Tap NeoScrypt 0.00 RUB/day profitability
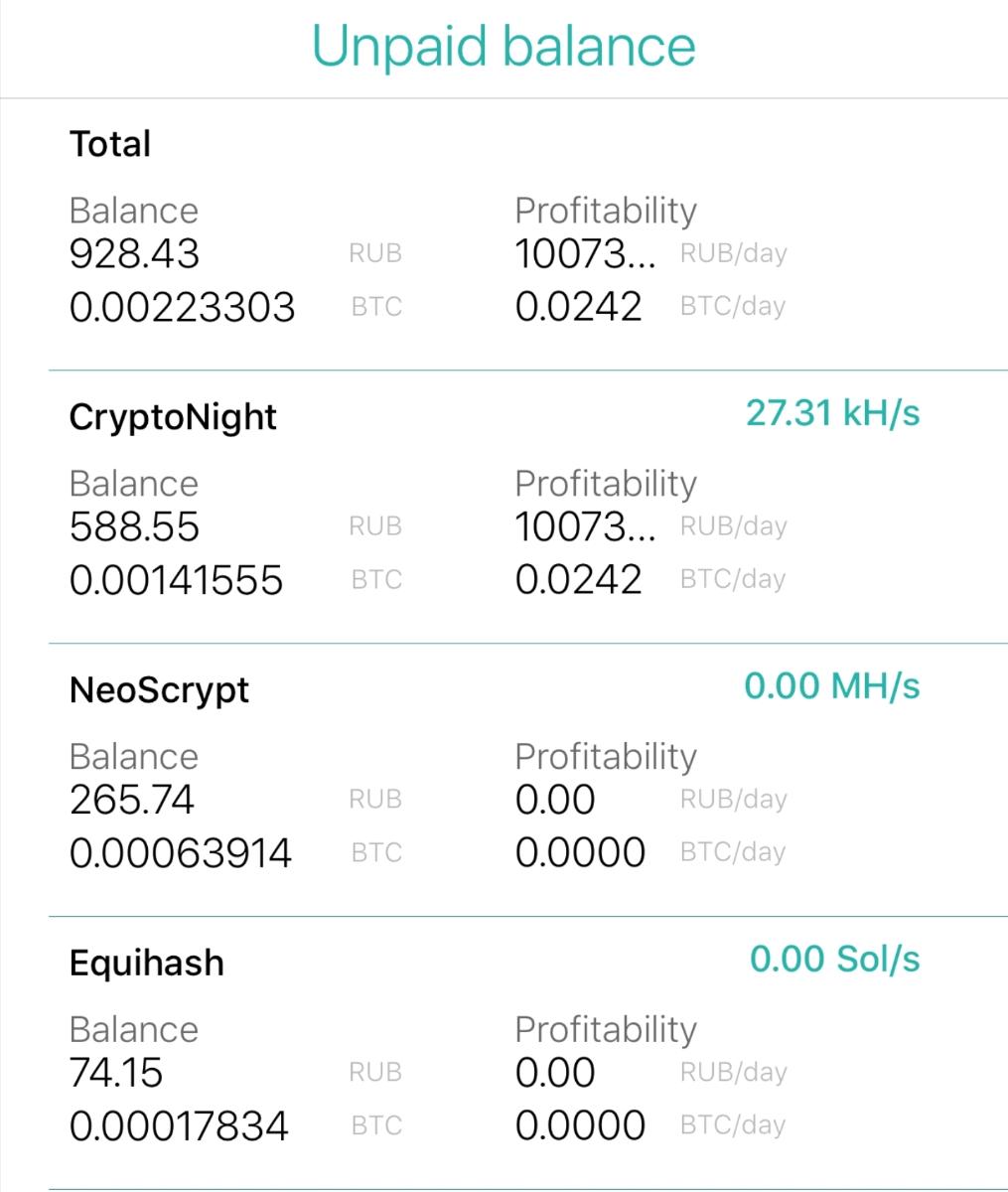This screenshot has width=1008, height=1192. pos(555,800)
